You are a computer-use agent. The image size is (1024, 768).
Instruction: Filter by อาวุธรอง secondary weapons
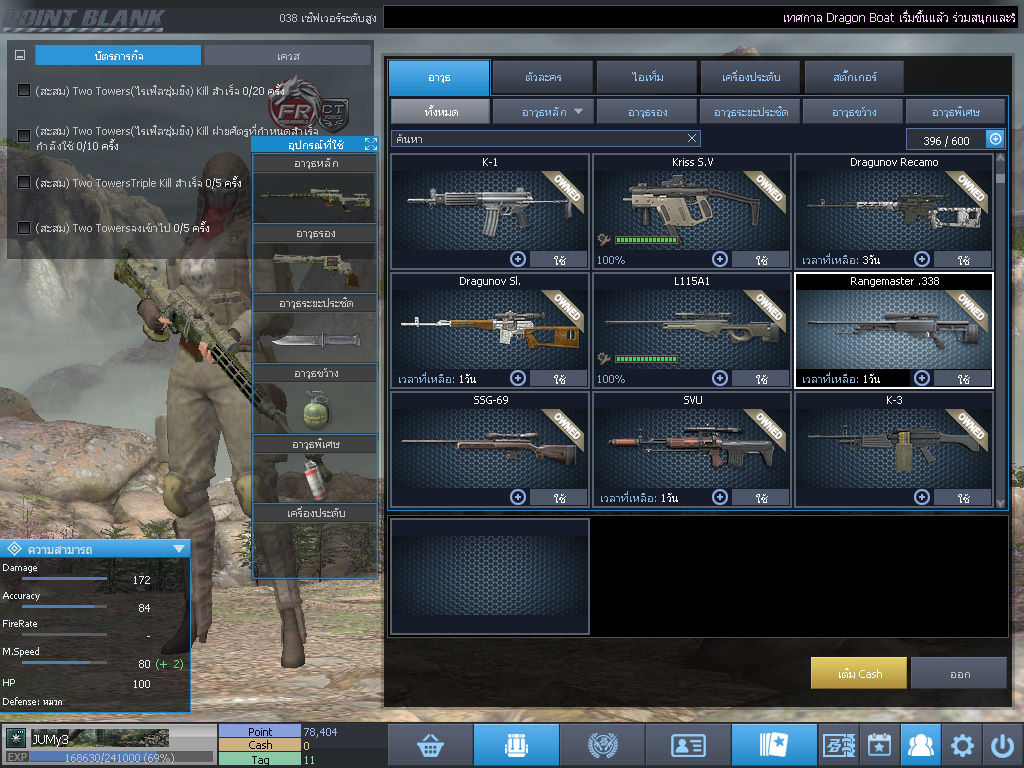coord(647,112)
